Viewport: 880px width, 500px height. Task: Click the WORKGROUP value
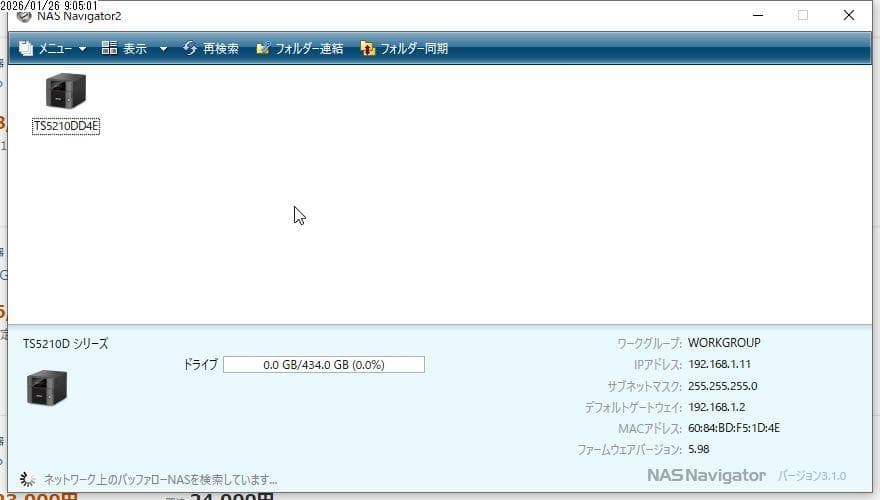(x=724, y=343)
